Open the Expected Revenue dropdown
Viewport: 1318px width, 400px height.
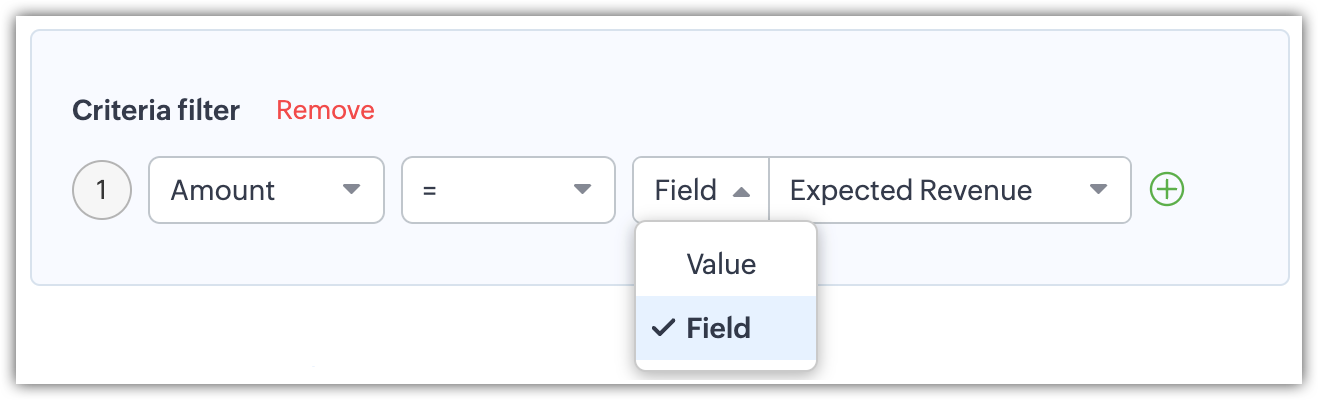tap(949, 190)
